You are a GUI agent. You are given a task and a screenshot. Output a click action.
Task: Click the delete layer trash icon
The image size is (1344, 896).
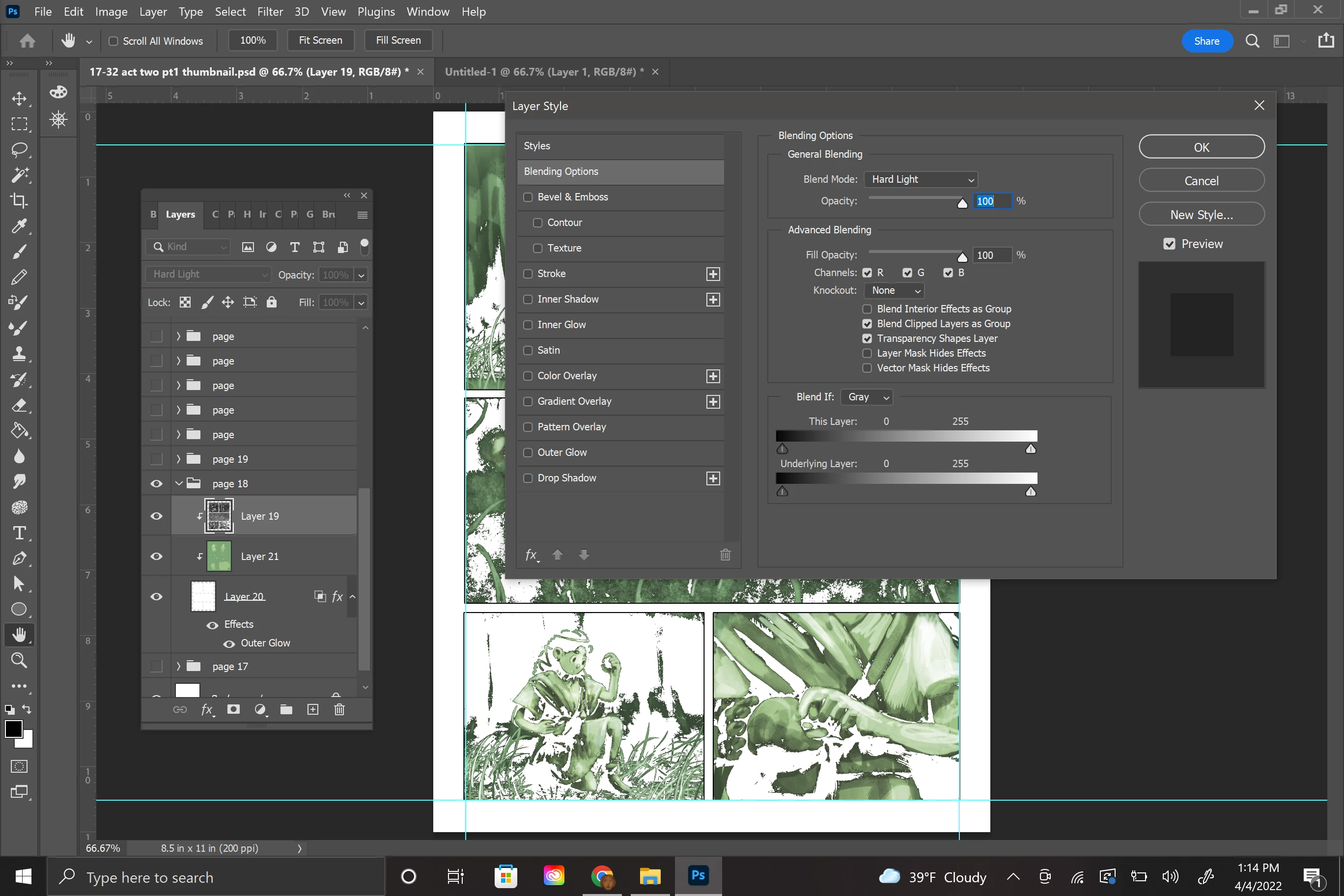(x=339, y=710)
